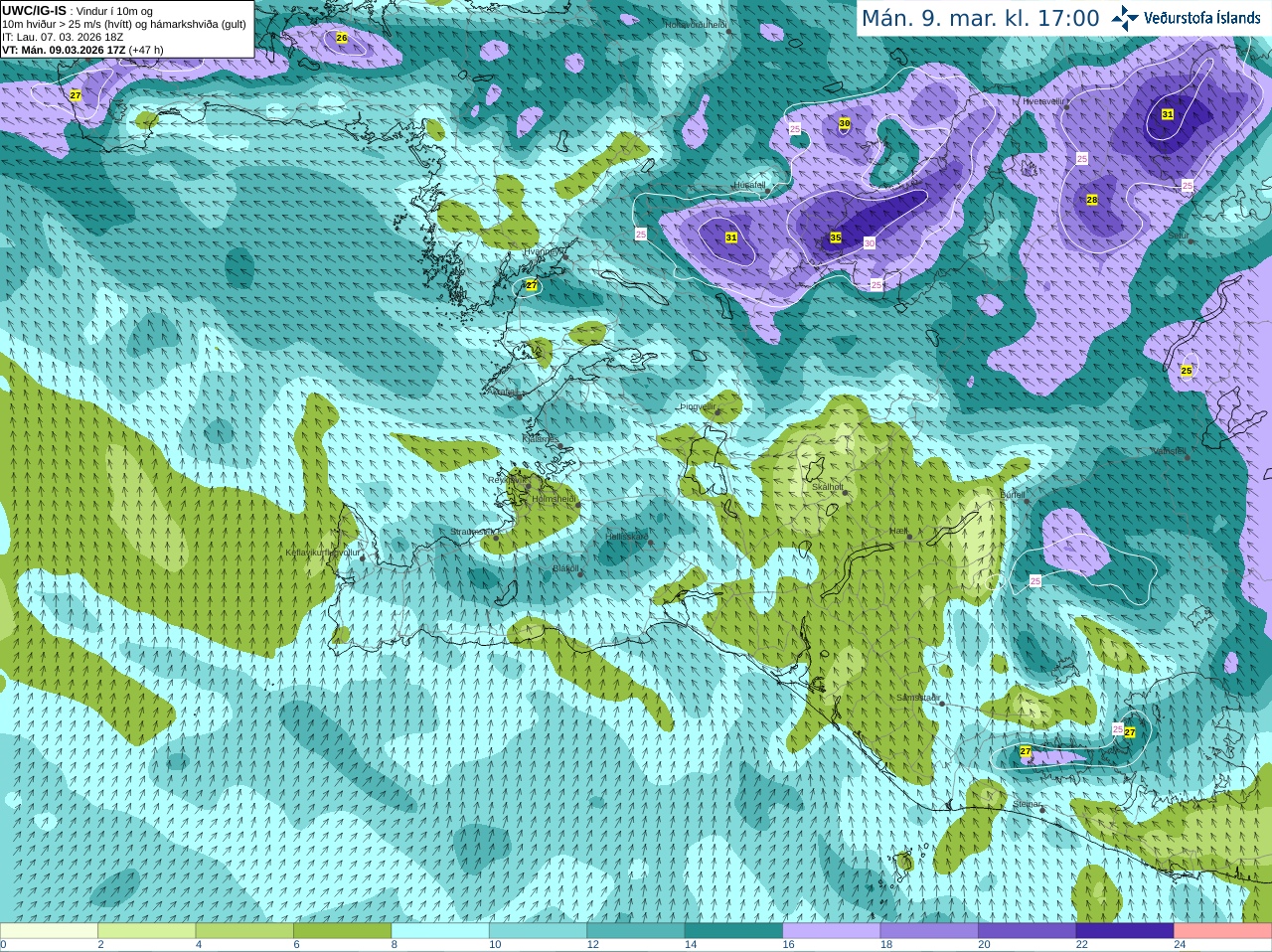The height and width of the screenshot is (952, 1272).
Task: Click the Hvanneyri station label
Action: (543, 252)
